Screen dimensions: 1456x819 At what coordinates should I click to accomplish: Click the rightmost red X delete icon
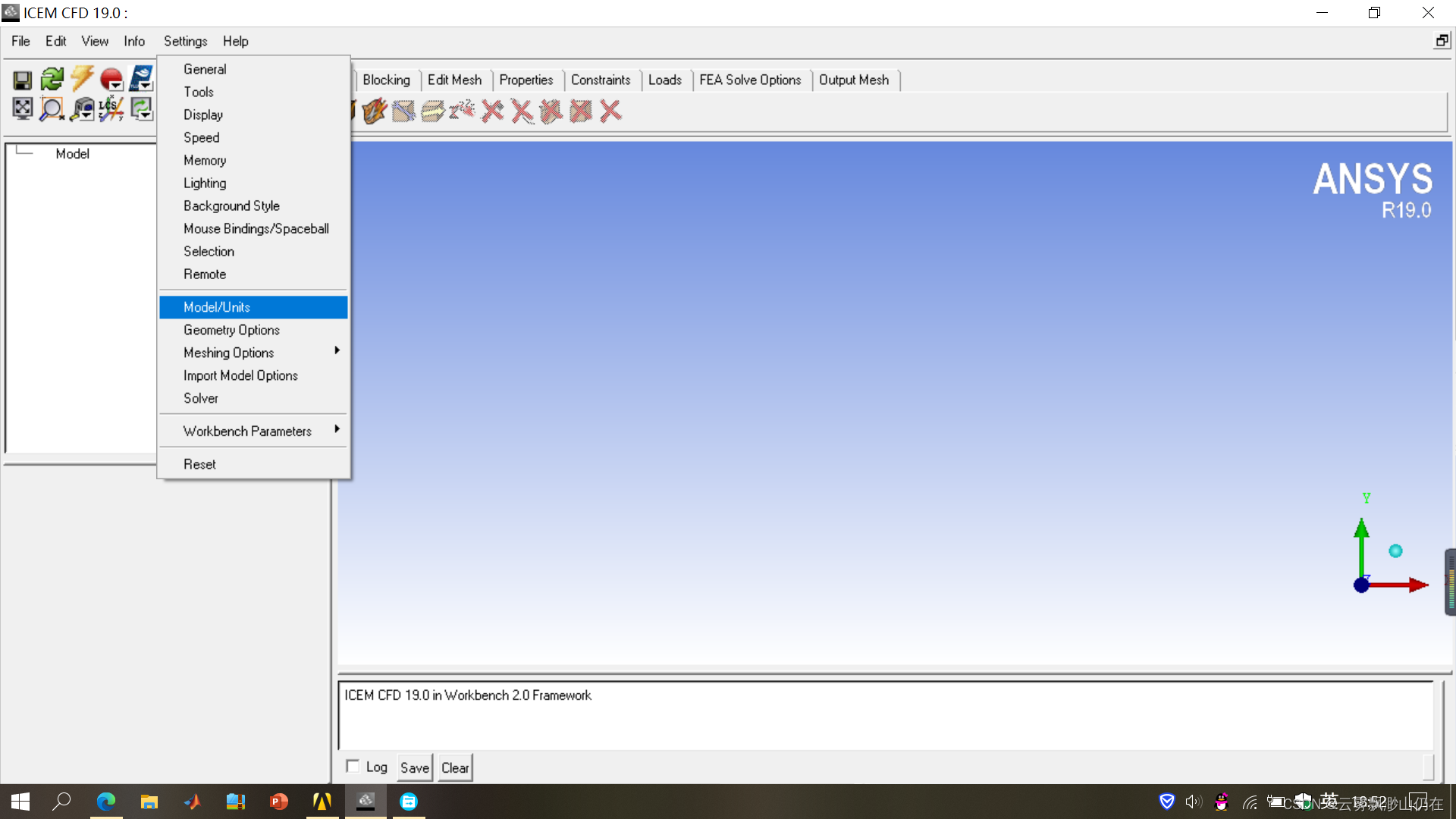pyautogui.click(x=610, y=111)
